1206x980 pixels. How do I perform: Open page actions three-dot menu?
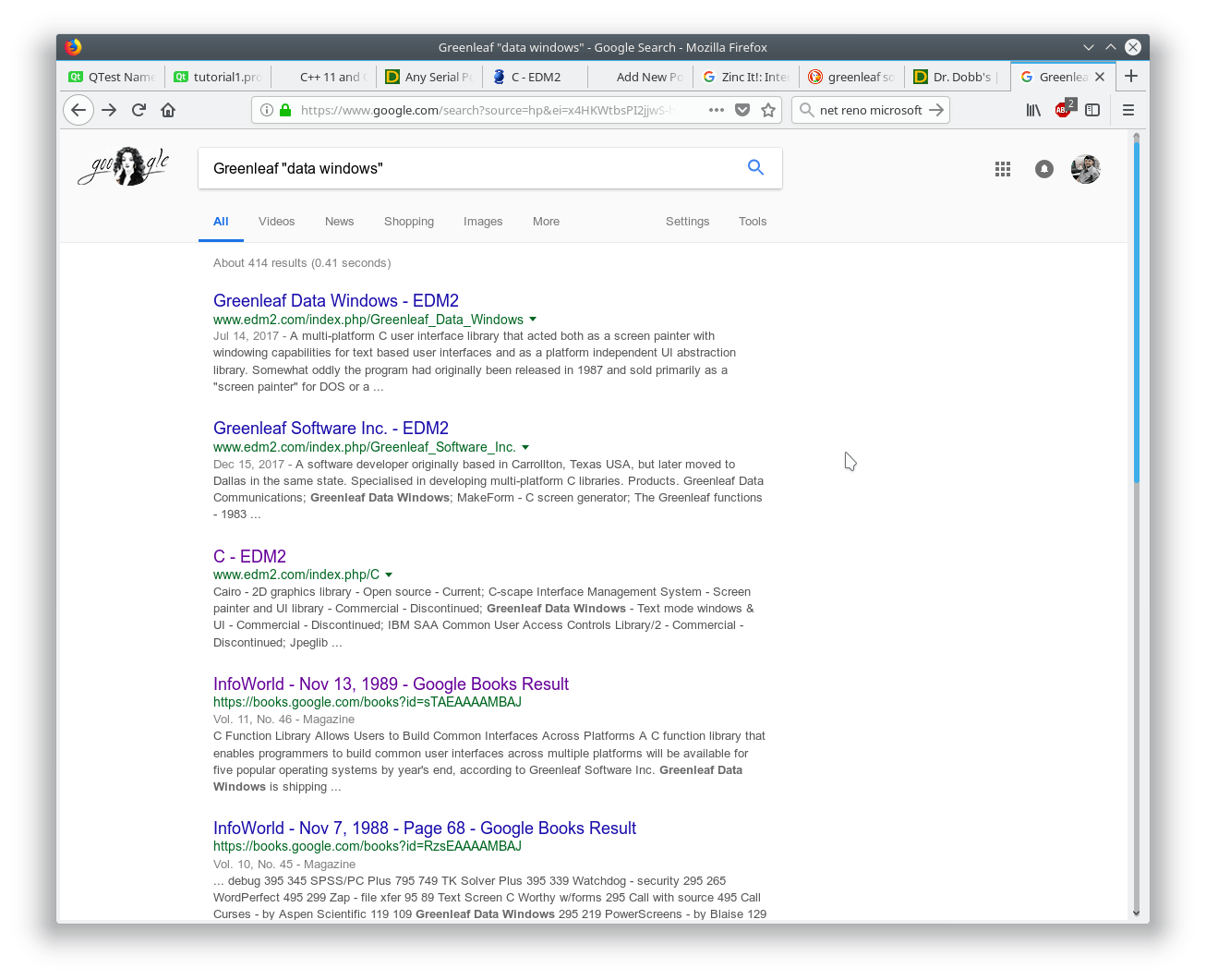click(717, 110)
